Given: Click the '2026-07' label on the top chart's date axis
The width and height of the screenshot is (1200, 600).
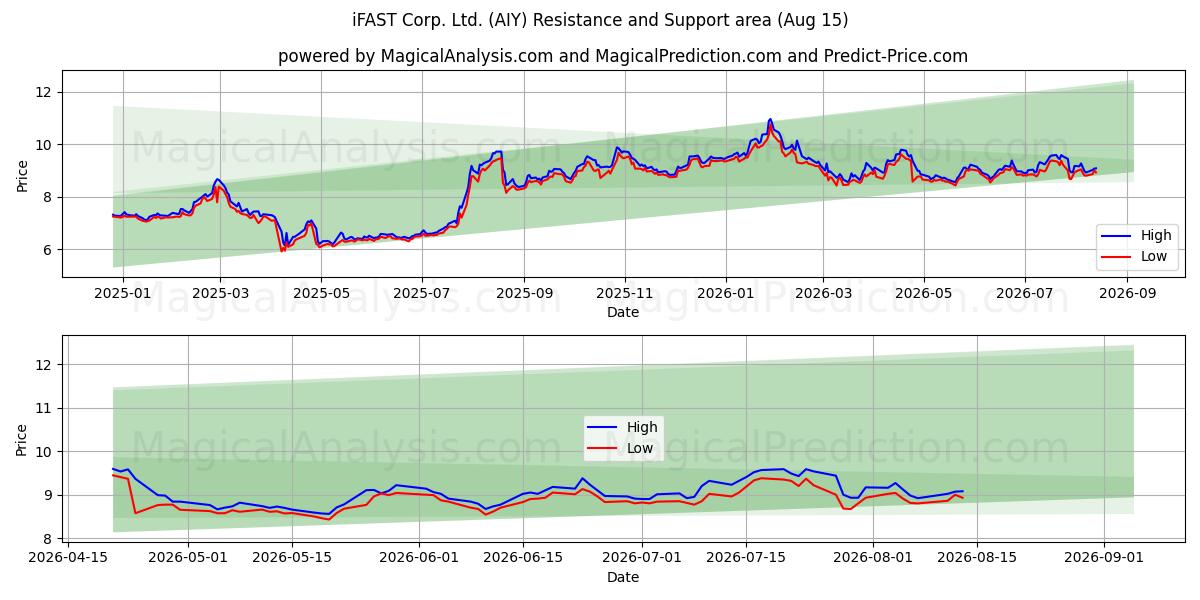Looking at the screenshot, I should coord(1025,295).
